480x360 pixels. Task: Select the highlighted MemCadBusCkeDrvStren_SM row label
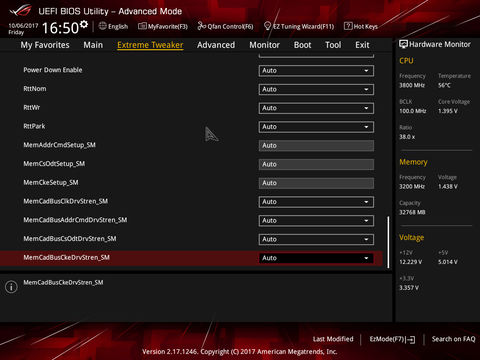click(66, 257)
